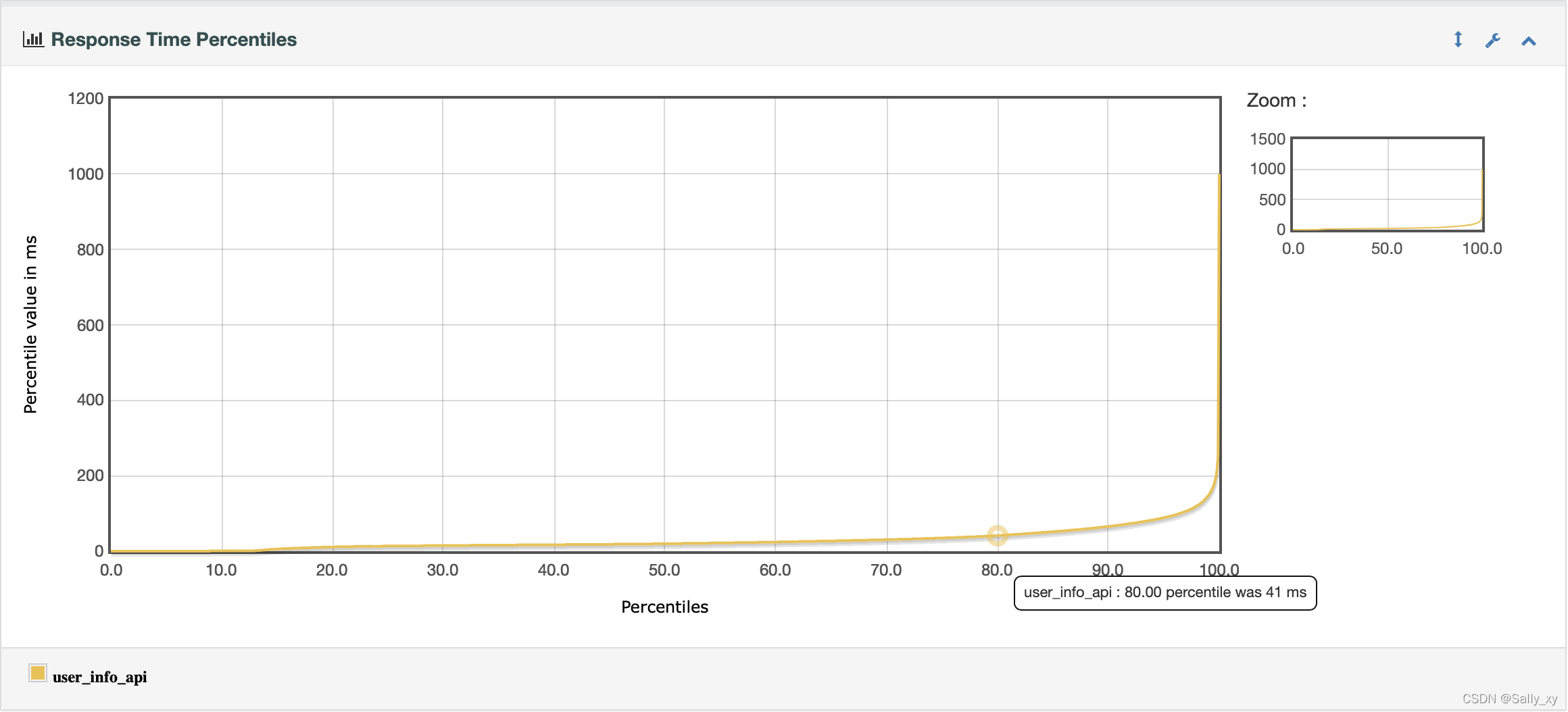Click the 60.0 x-axis tick label
The height and width of the screenshot is (712, 1568).
click(x=775, y=570)
